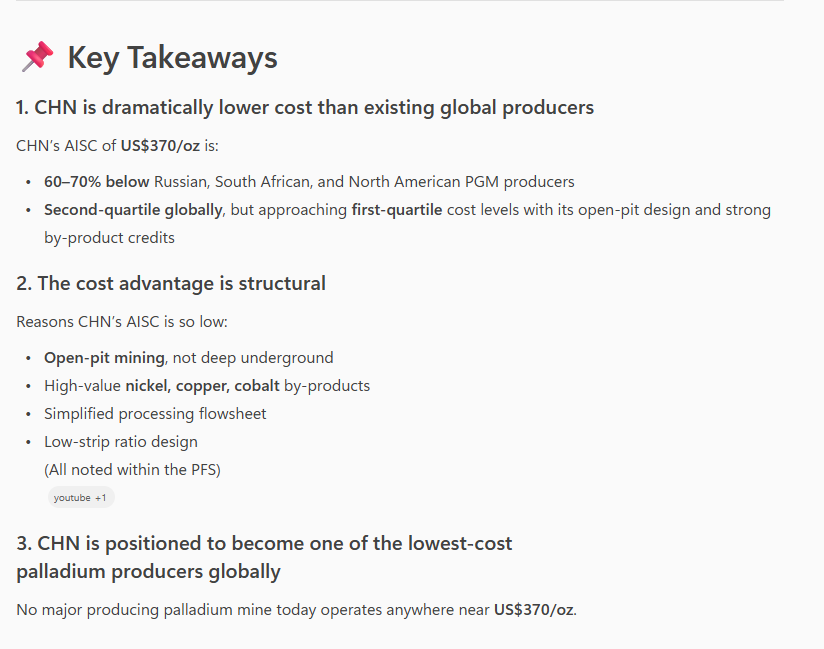Screen dimensions: 824x649
Task: Click the Key Takeaways heading
Action: point(172,58)
